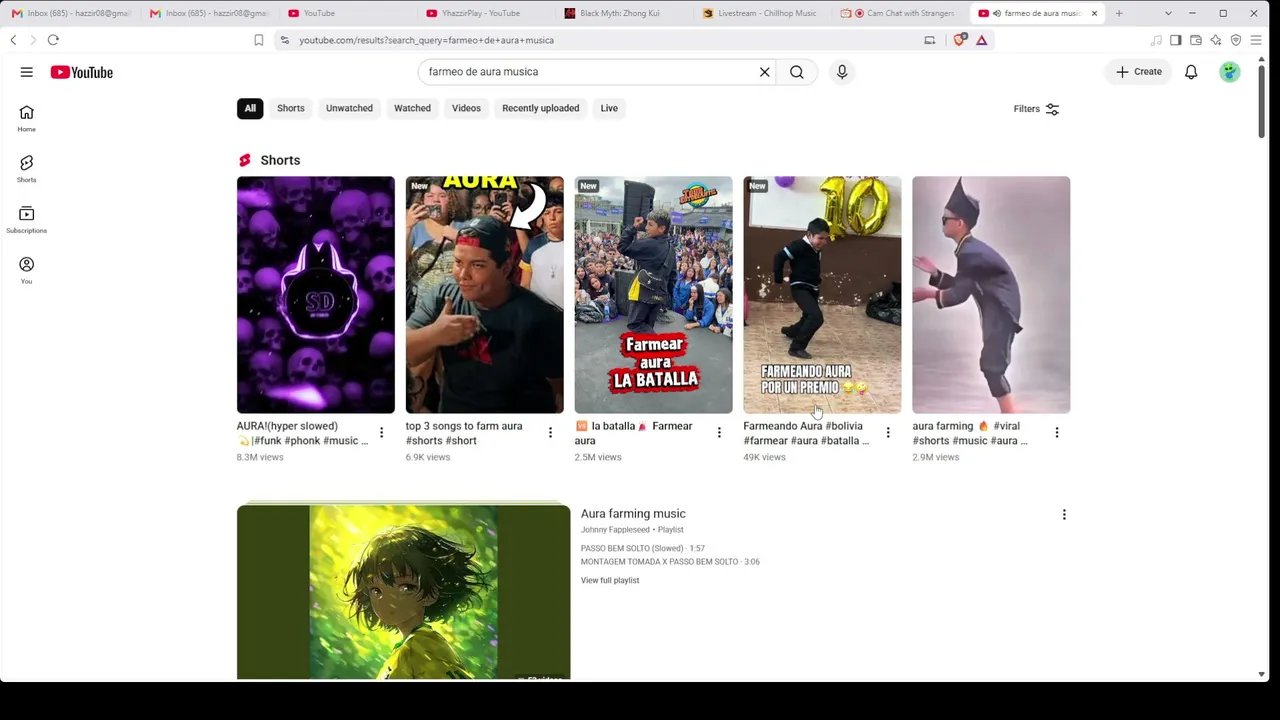This screenshot has height=720, width=1280.
Task: Open the account avatar menu
Action: [1230, 72]
